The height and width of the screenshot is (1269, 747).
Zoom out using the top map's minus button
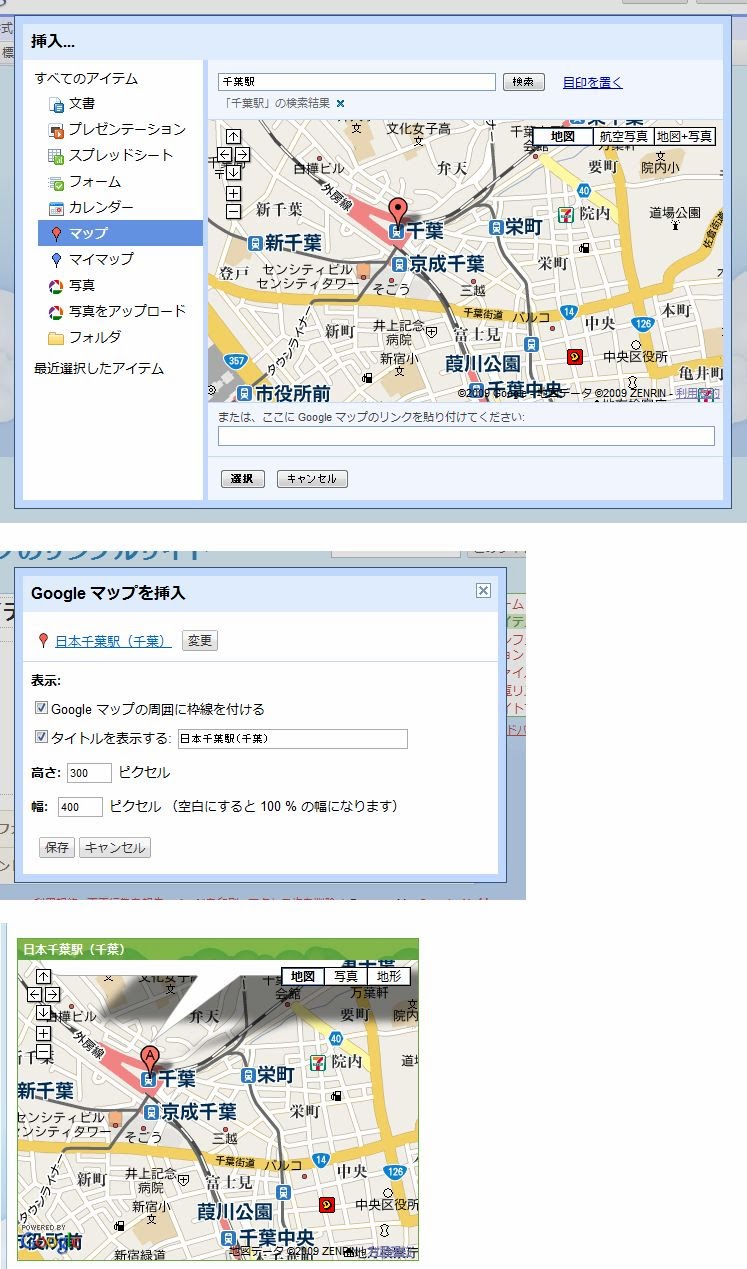[233, 211]
